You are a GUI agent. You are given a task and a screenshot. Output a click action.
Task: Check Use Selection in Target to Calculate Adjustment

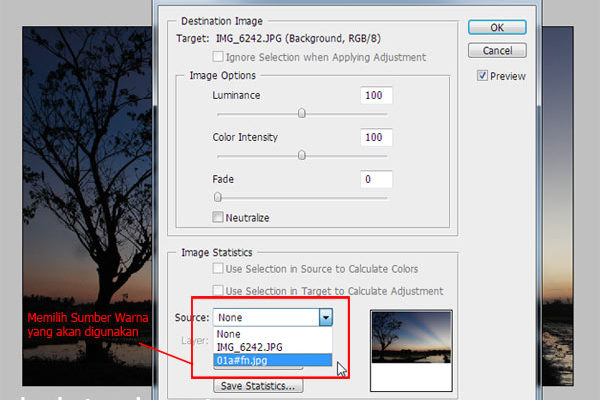coord(218,290)
